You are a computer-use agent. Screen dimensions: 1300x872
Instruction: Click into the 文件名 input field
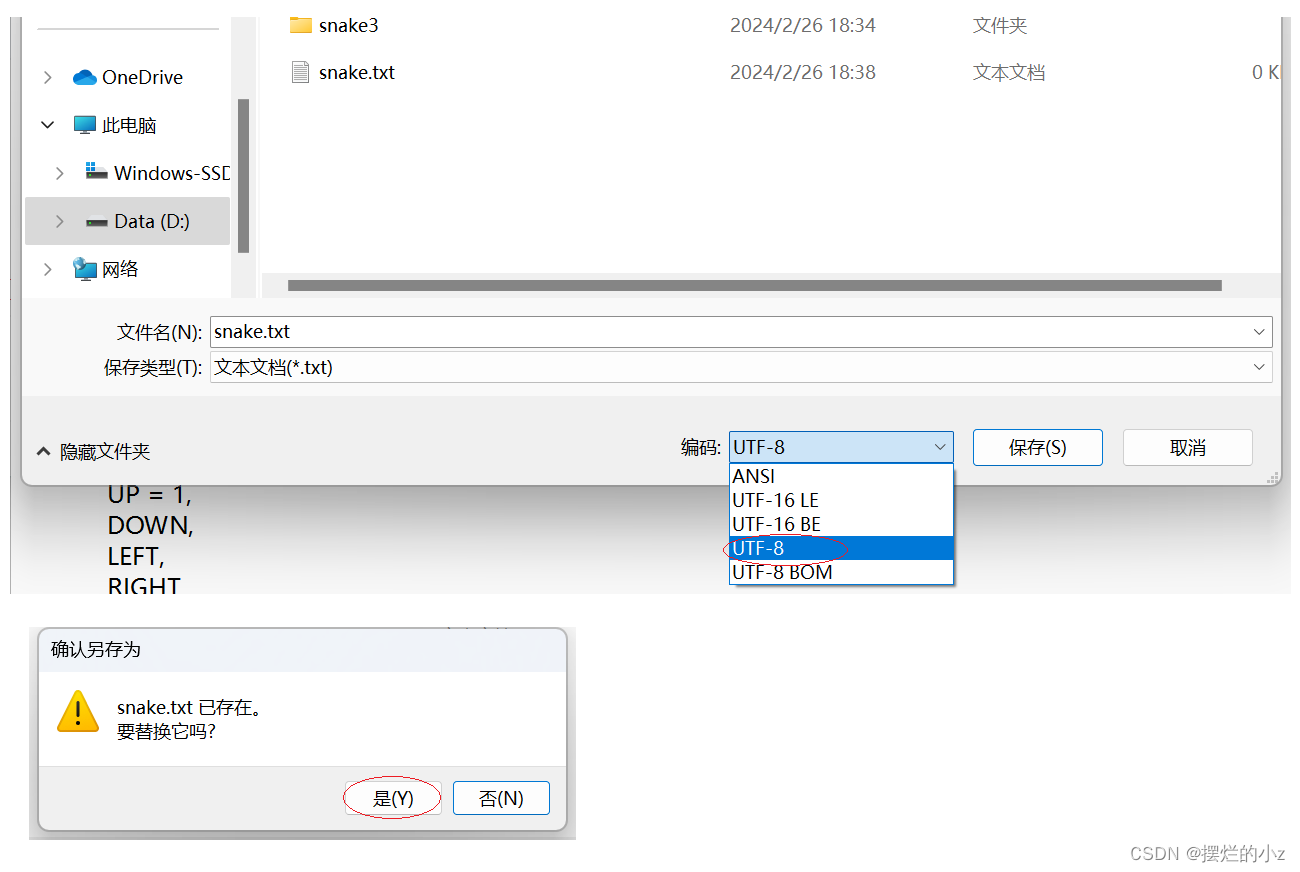(741, 332)
